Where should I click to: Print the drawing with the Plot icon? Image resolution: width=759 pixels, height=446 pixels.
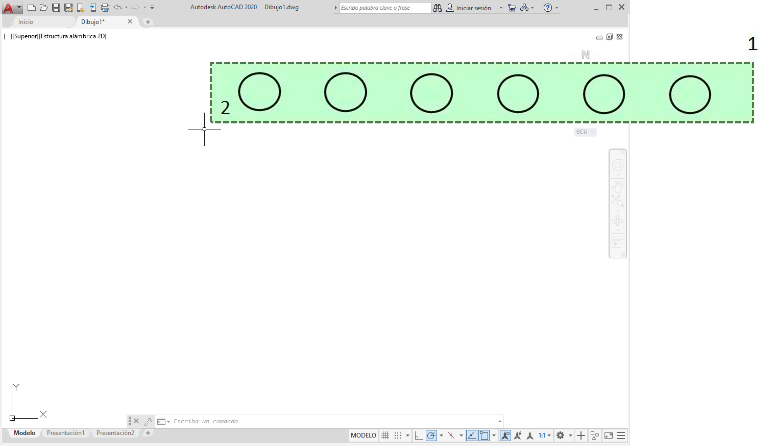105,8
